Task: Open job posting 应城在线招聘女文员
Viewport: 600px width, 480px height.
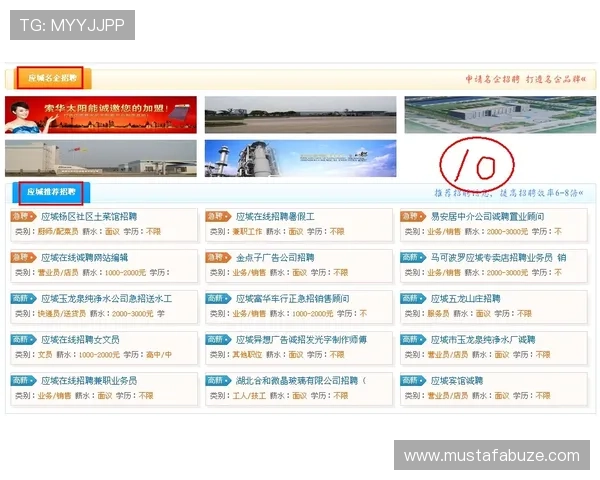Action: click(x=80, y=340)
